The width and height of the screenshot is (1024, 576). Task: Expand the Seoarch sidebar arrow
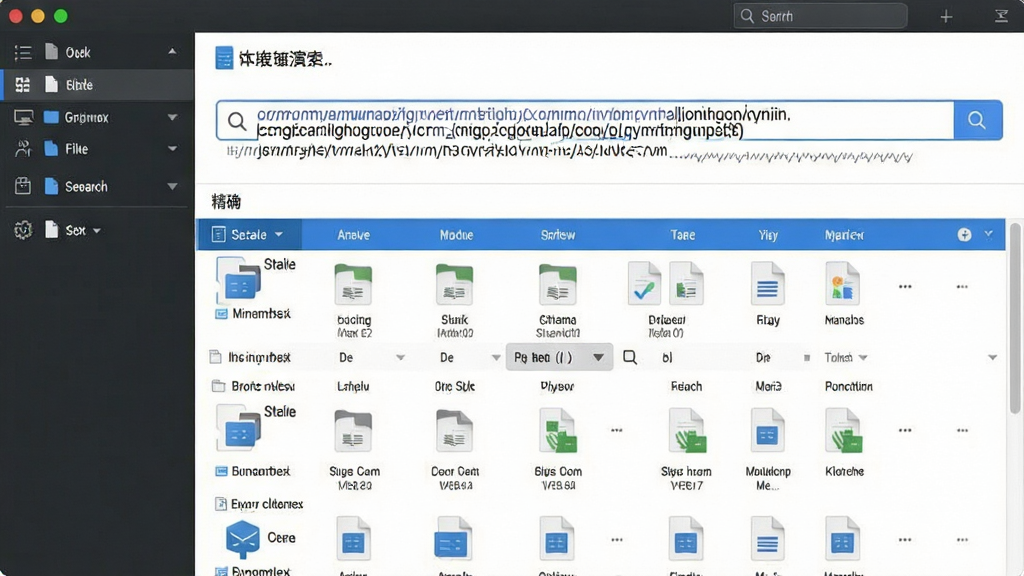point(172,186)
